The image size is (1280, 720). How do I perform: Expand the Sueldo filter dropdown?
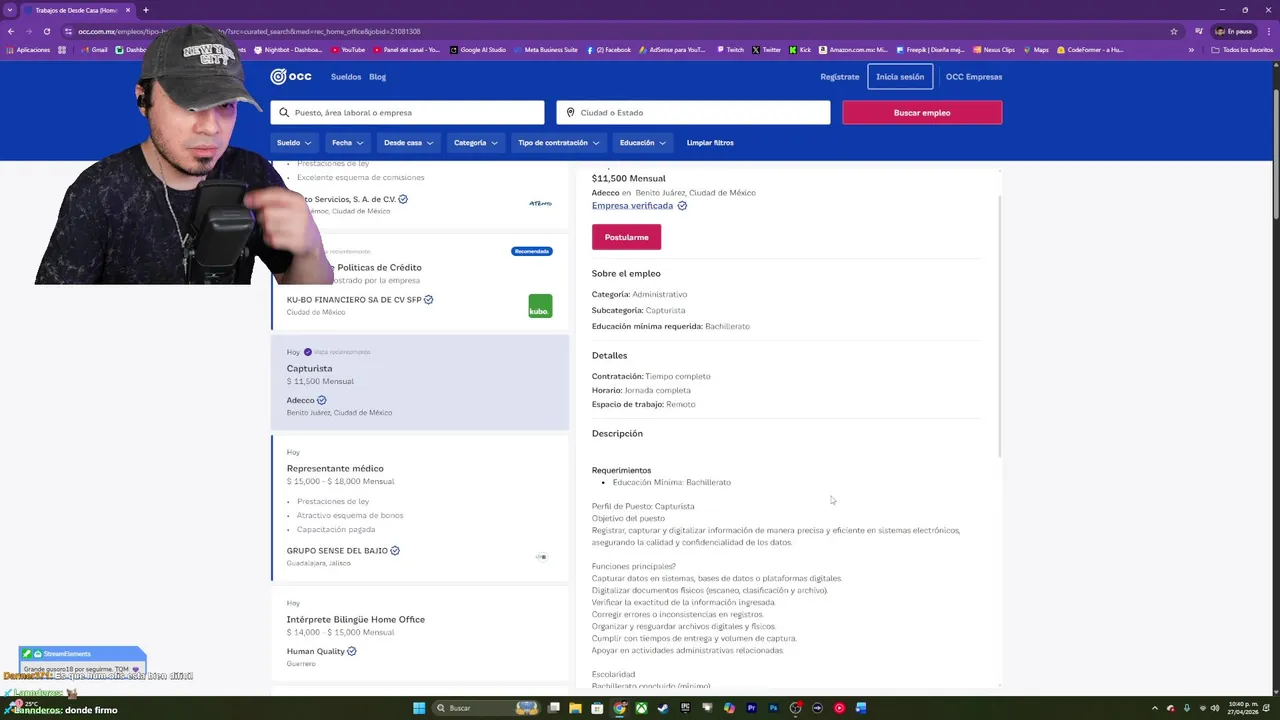[x=294, y=143]
